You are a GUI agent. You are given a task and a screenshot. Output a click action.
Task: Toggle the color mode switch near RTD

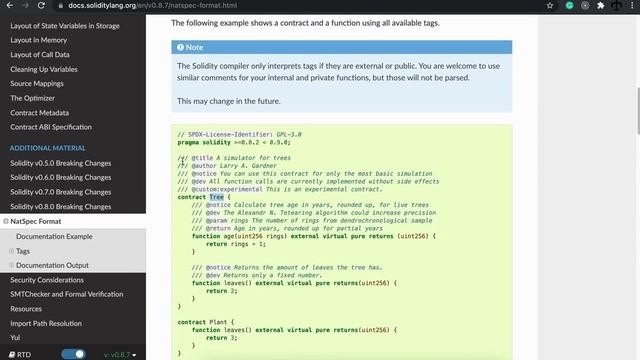[73, 354]
